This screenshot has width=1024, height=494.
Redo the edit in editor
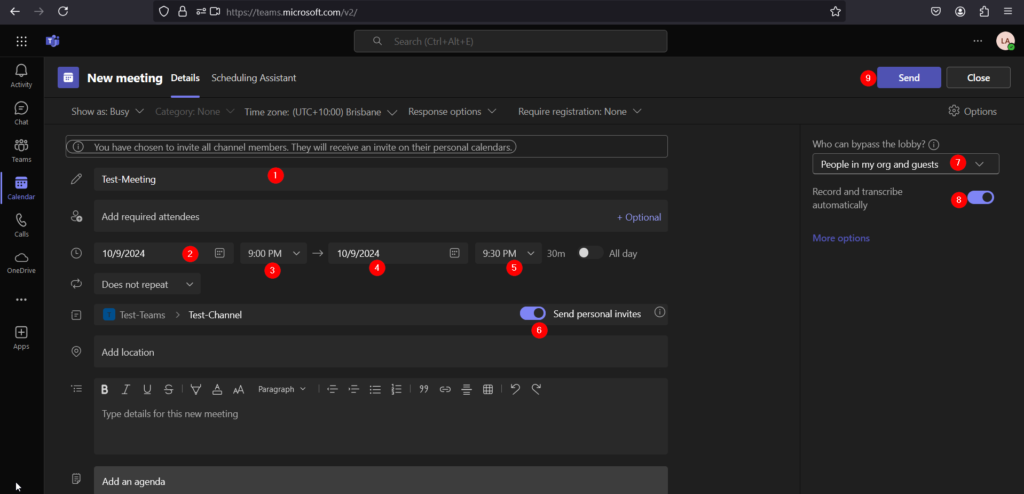tap(536, 389)
